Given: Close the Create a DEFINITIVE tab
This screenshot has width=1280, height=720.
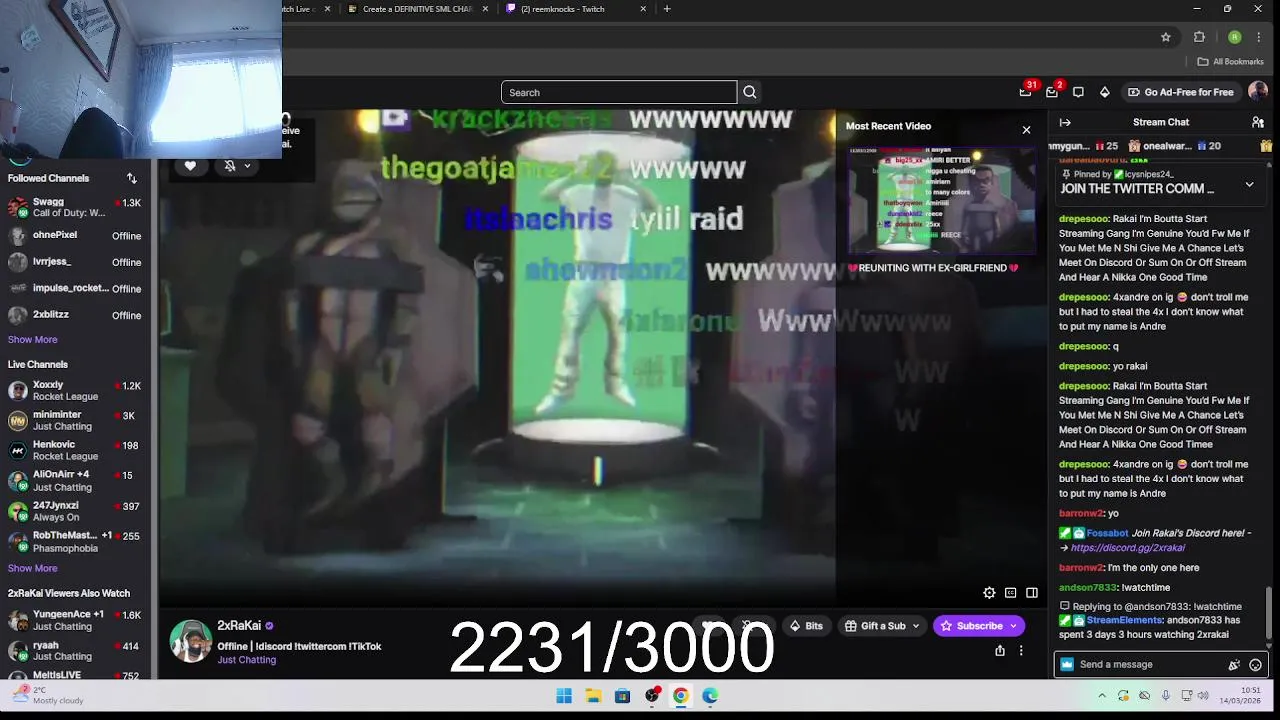Looking at the screenshot, I should pyautogui.click(x=486, y=9).
